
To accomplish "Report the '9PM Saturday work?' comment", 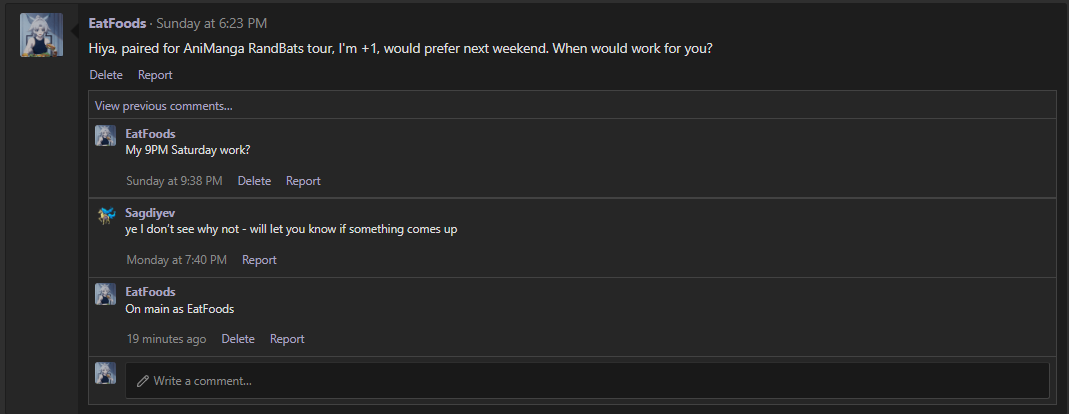I will pyautogui.click(x=303, y=181).
